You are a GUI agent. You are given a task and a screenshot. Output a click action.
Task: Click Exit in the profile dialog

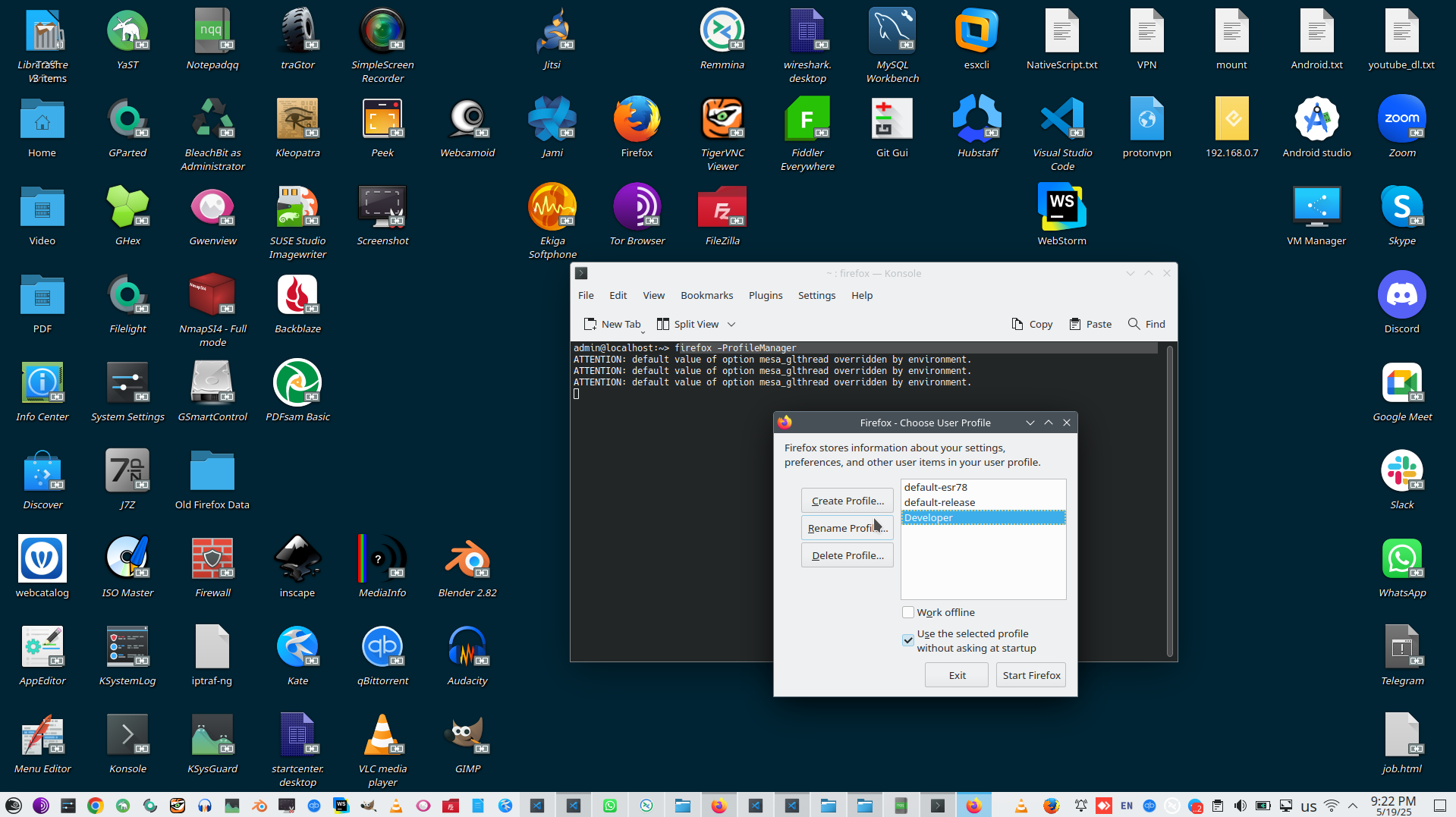click(957, 675)
